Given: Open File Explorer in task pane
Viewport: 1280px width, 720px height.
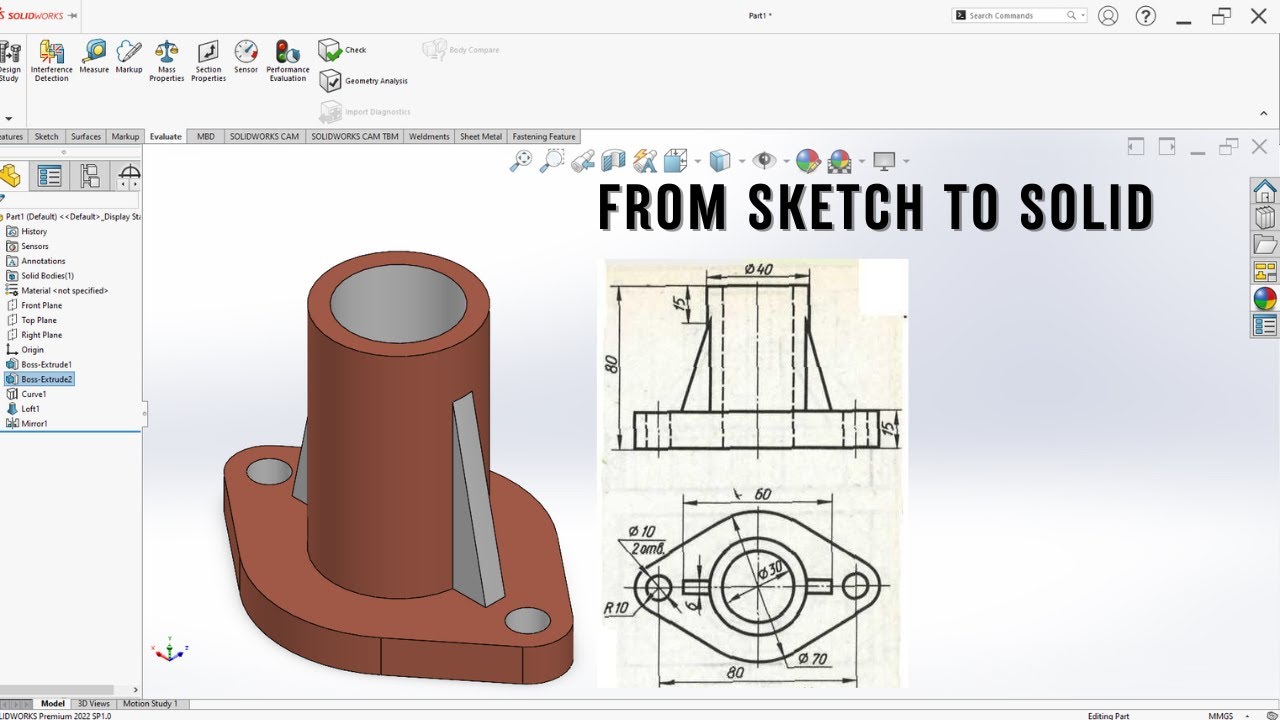Looking at the screenshot, I should pos(1265,244).
